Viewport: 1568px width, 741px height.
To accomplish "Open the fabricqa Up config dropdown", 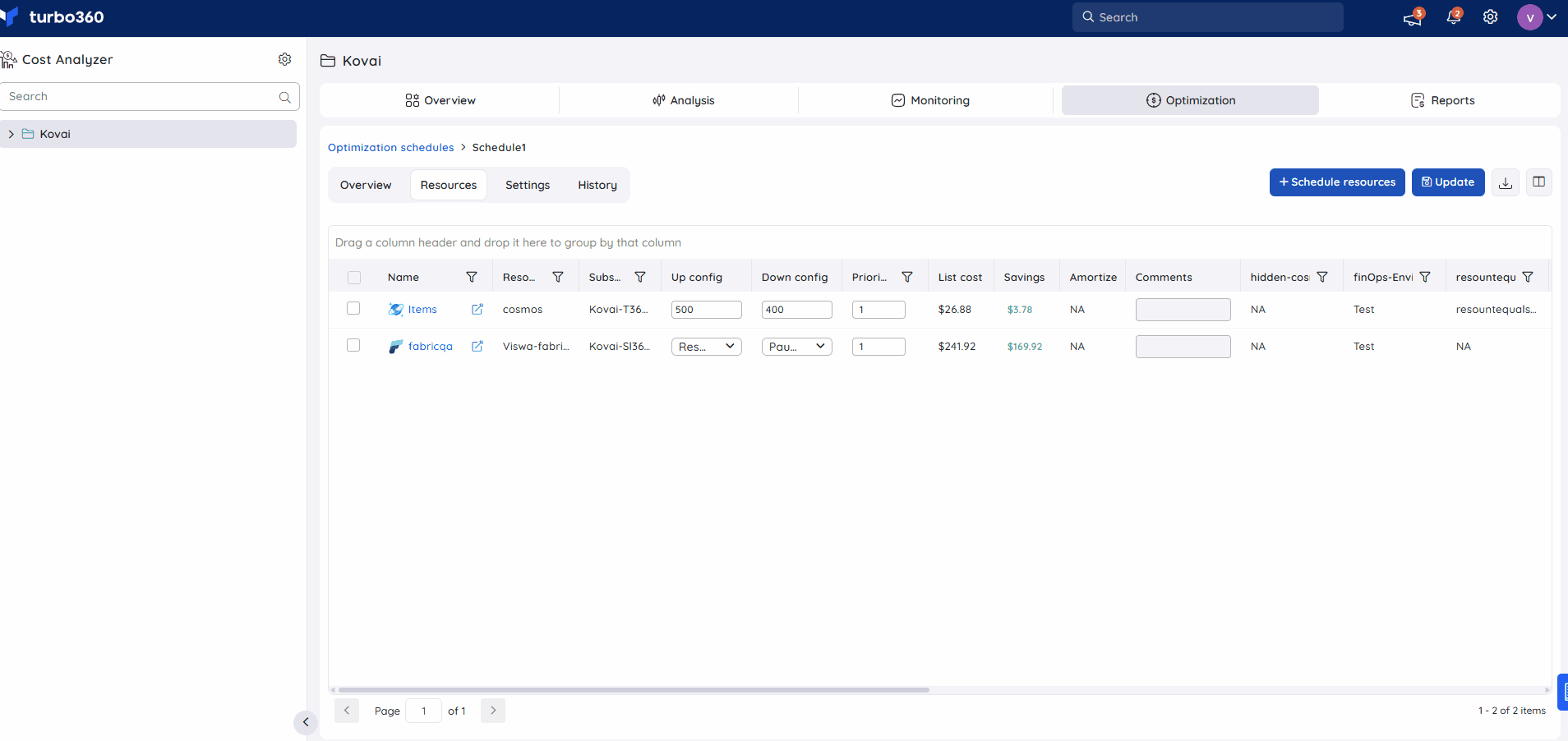I will pyautogui.click(x=707, y=347).
